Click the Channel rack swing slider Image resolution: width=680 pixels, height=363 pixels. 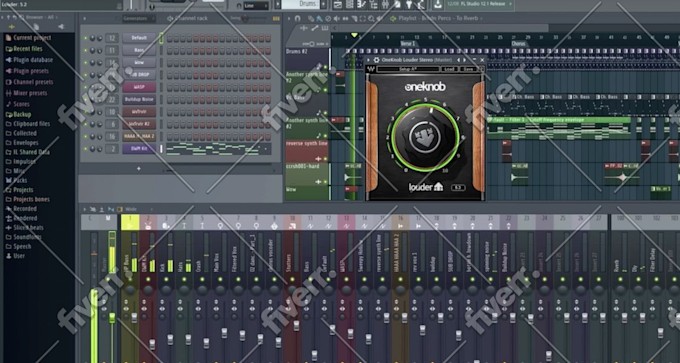click(x=245, y=19)
